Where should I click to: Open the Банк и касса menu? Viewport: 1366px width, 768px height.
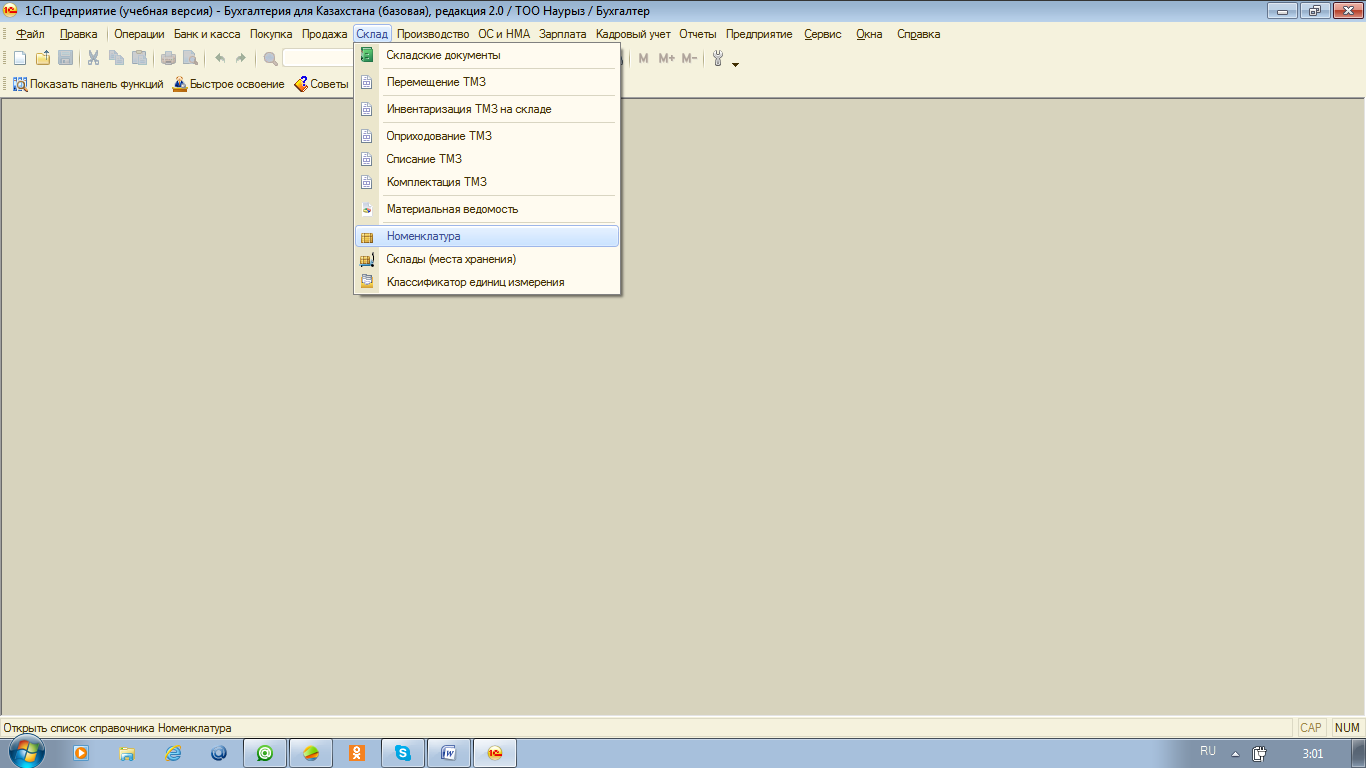[207, 34]
